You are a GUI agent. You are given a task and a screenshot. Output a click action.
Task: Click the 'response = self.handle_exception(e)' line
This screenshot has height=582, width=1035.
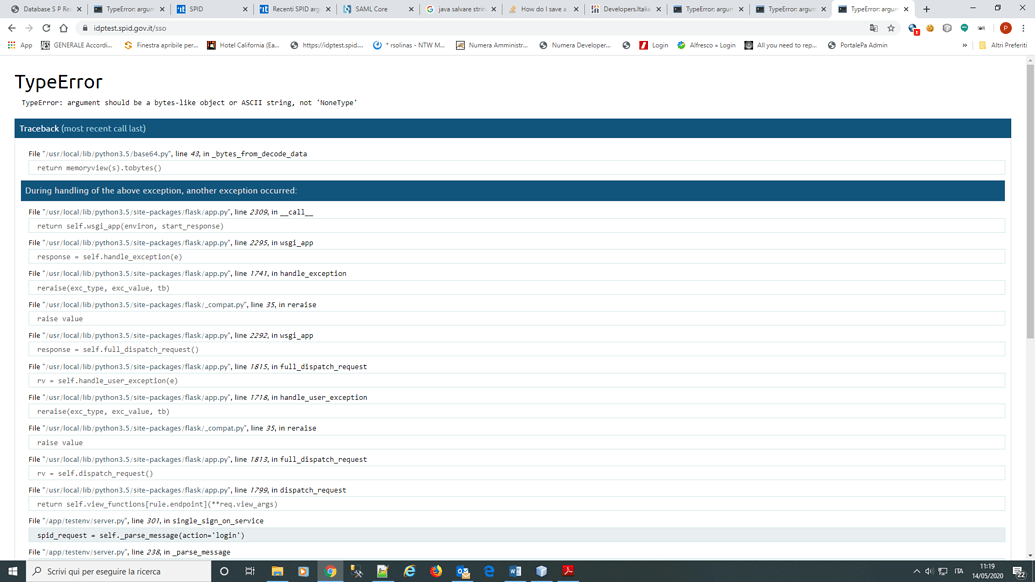pyautogui.click(x=516, y=257)
